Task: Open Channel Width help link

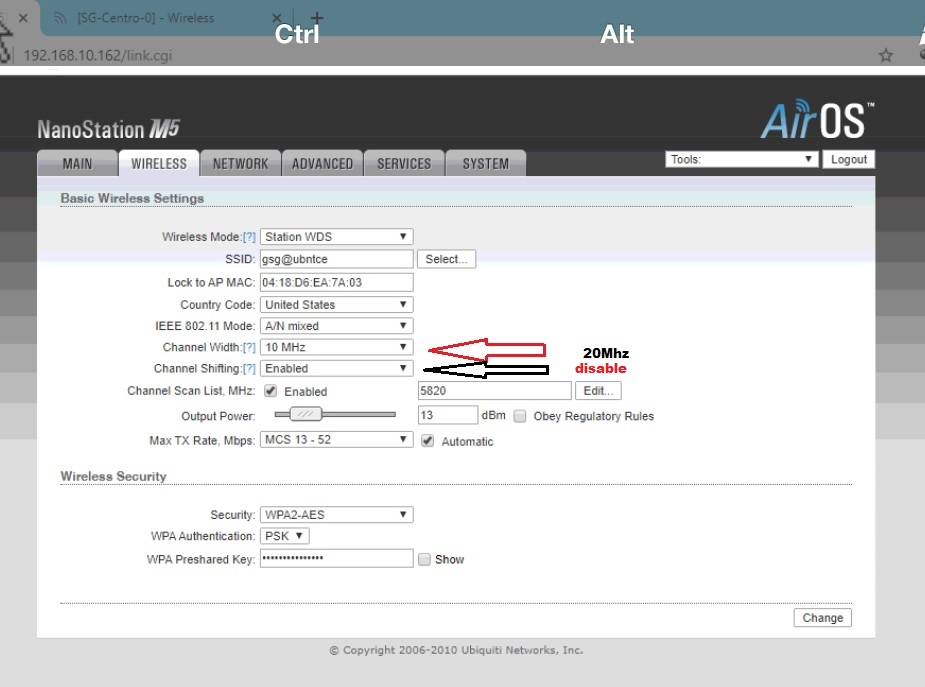Action: 250,347
